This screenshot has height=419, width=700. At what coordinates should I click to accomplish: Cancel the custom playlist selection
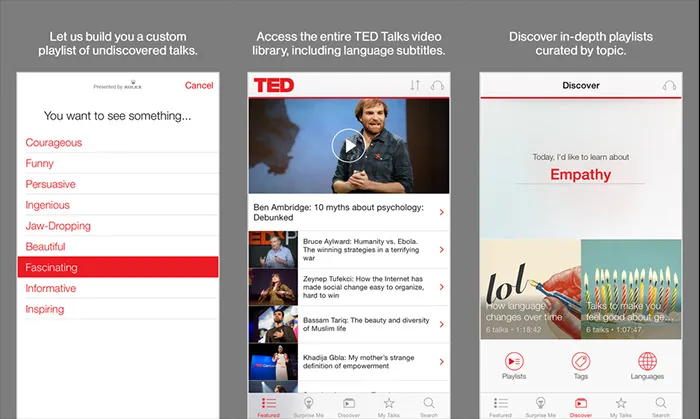tap(199, 86)
